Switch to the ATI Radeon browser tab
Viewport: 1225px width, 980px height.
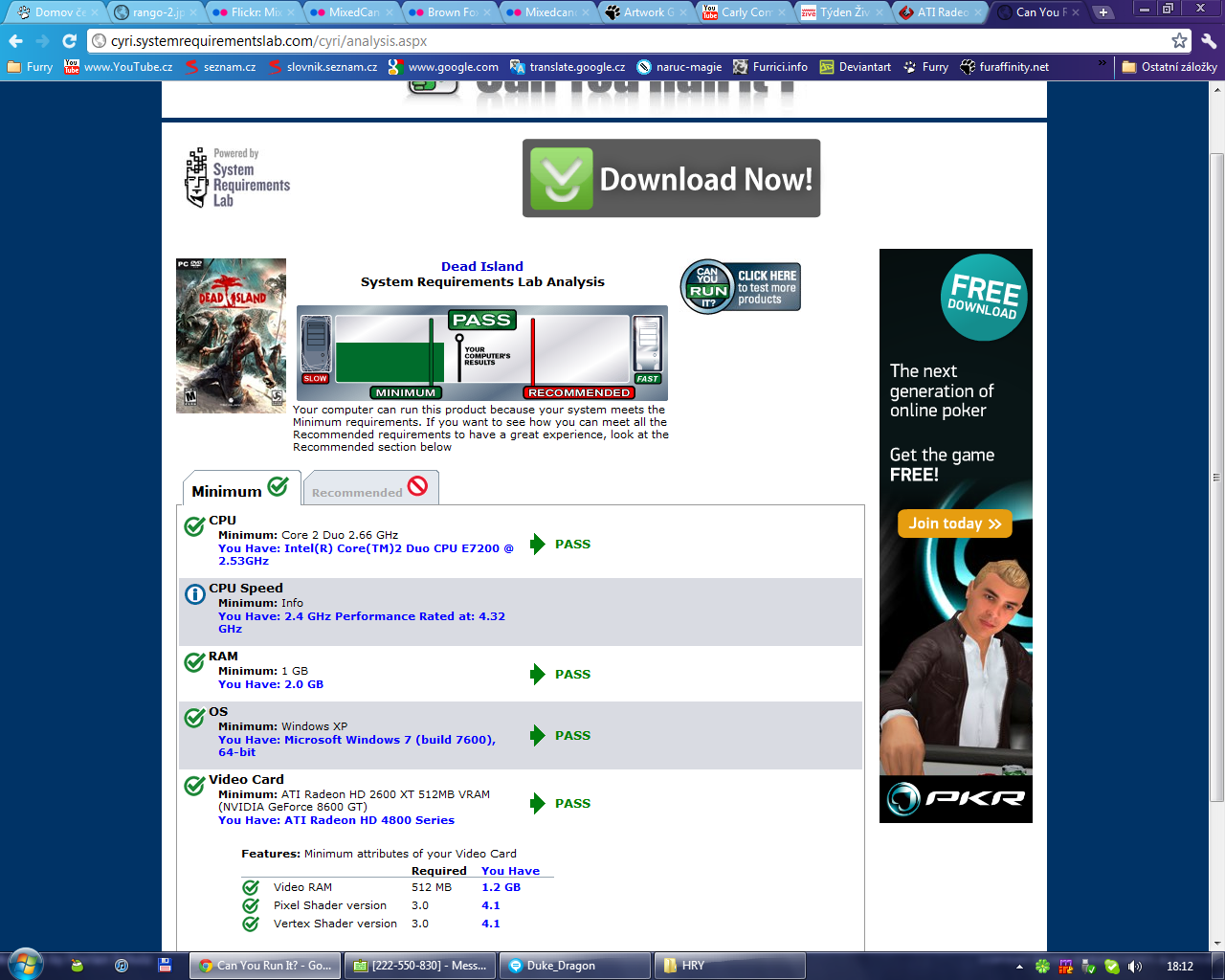click(942, 12)
